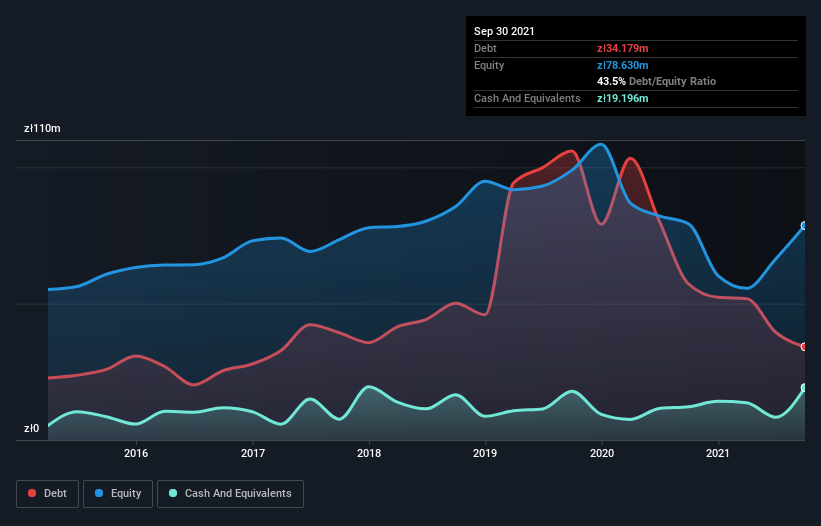Click the 2021 x-axis label
Screen dimensions: 821x526
tap(718, 453)
